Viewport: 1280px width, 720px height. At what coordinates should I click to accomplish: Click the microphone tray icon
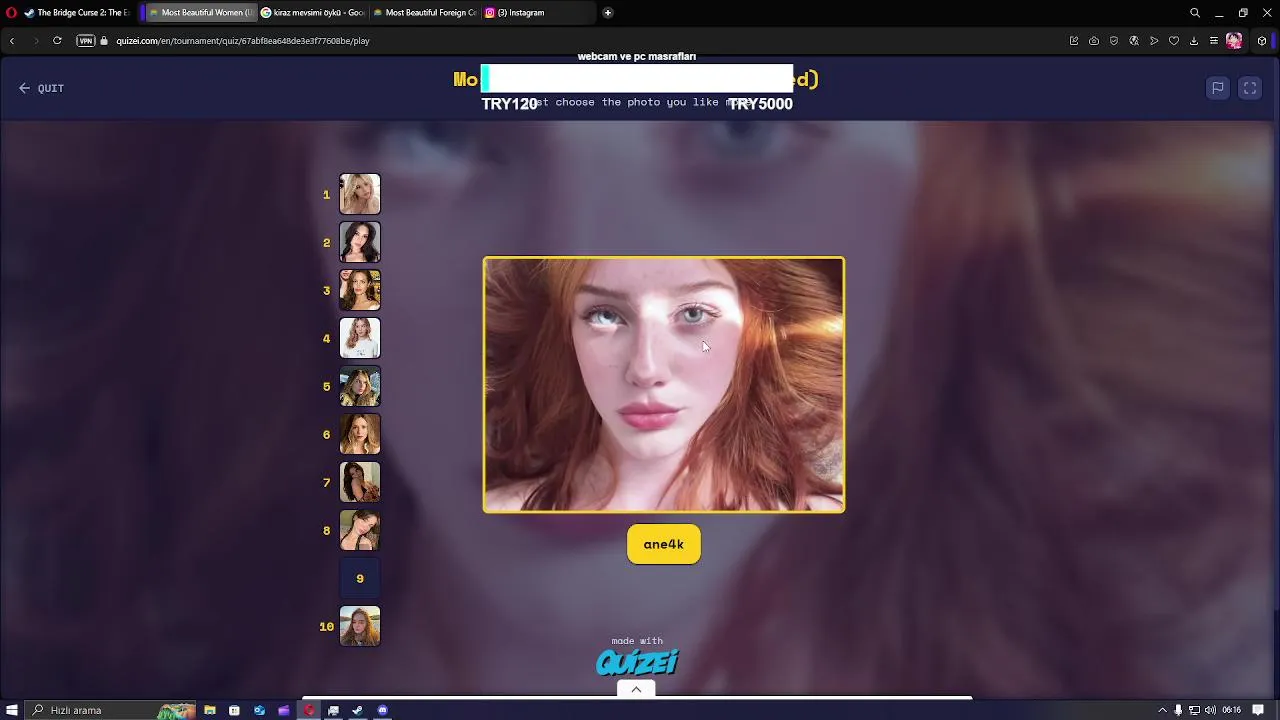1178,710
